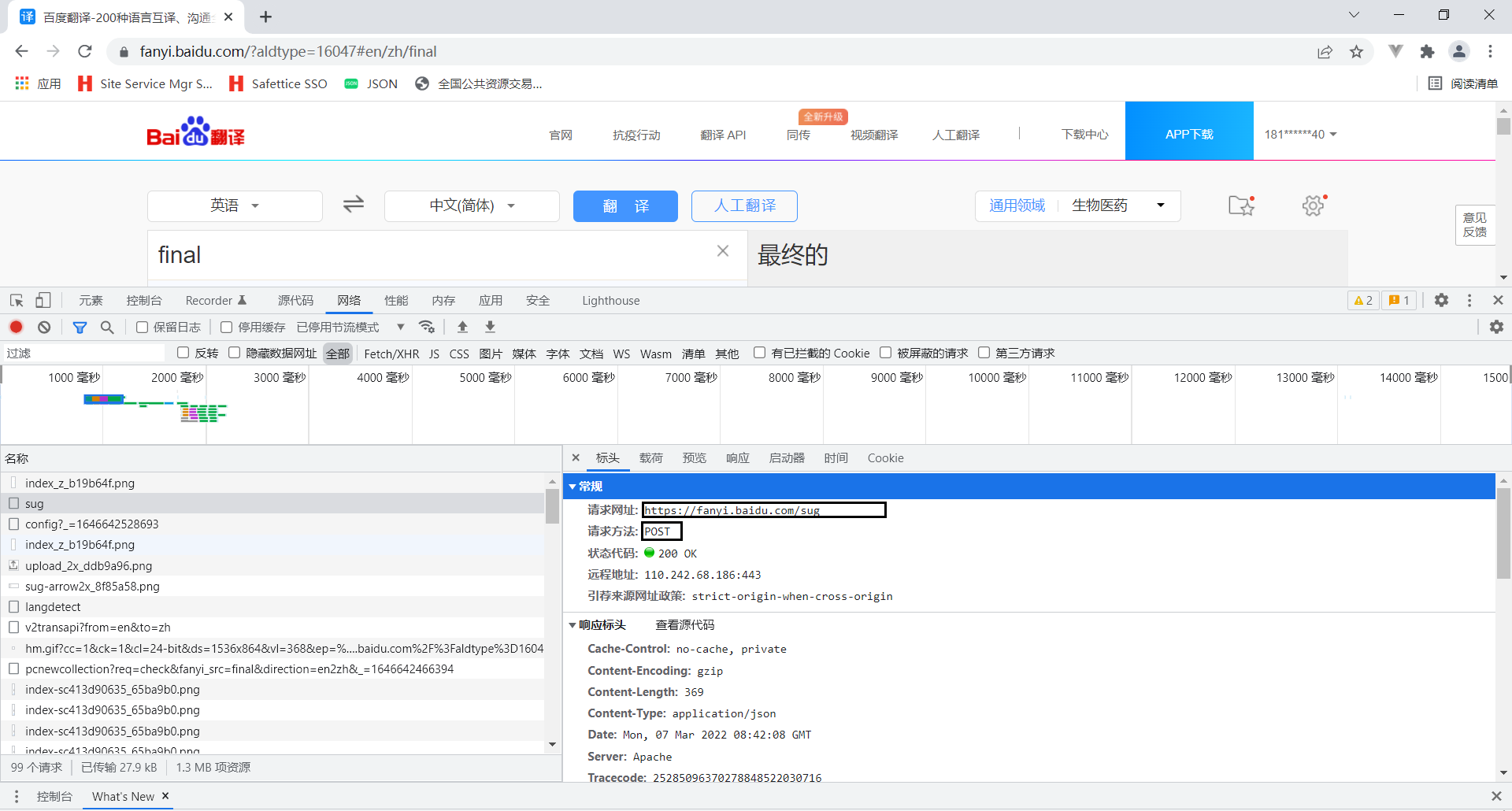Viewport: 1512px width, 811px height.
Task: Switch to the 元素 Elements panel
Action: (x=91, y=300)
